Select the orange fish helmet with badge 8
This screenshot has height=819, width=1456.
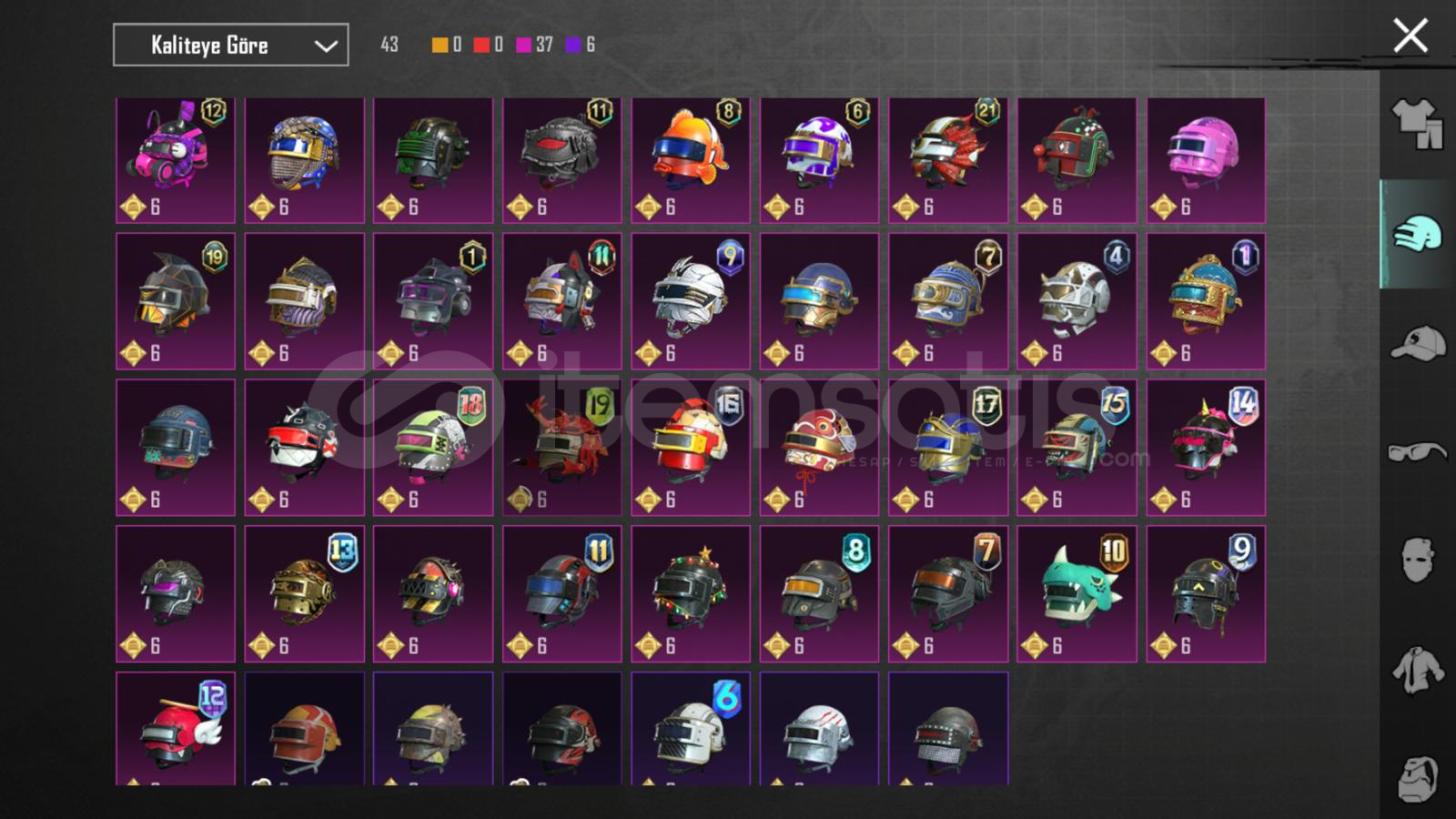691,160
